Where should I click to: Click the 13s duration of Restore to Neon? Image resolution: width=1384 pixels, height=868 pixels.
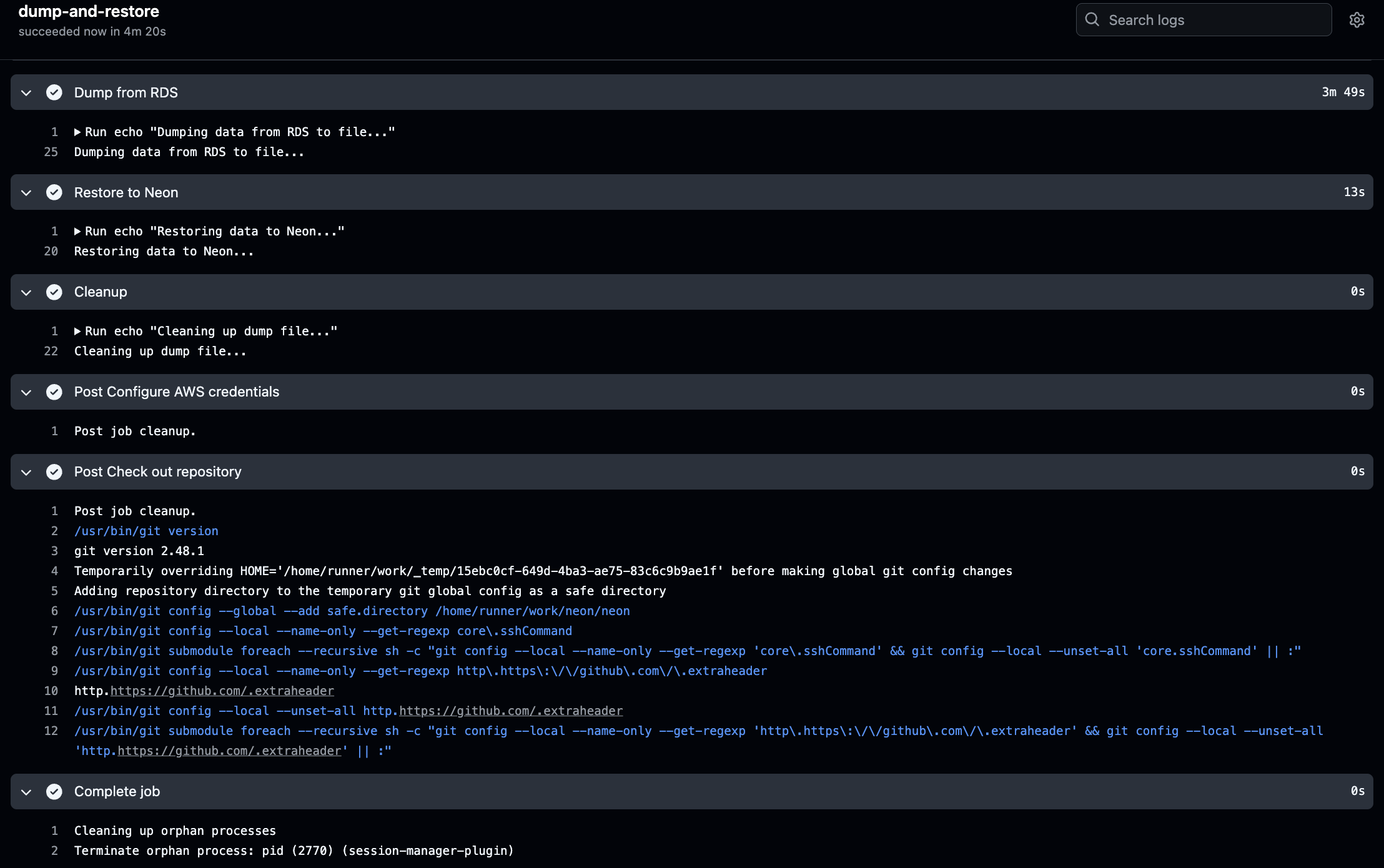pyautogui.click(x=1354, y=192)
